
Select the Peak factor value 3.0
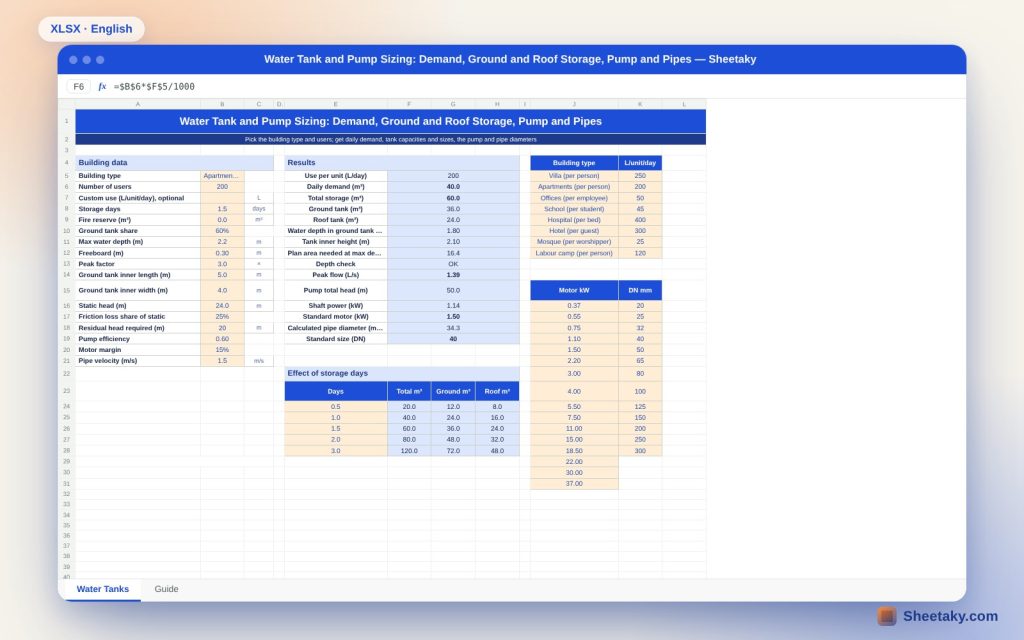[222, 264]
